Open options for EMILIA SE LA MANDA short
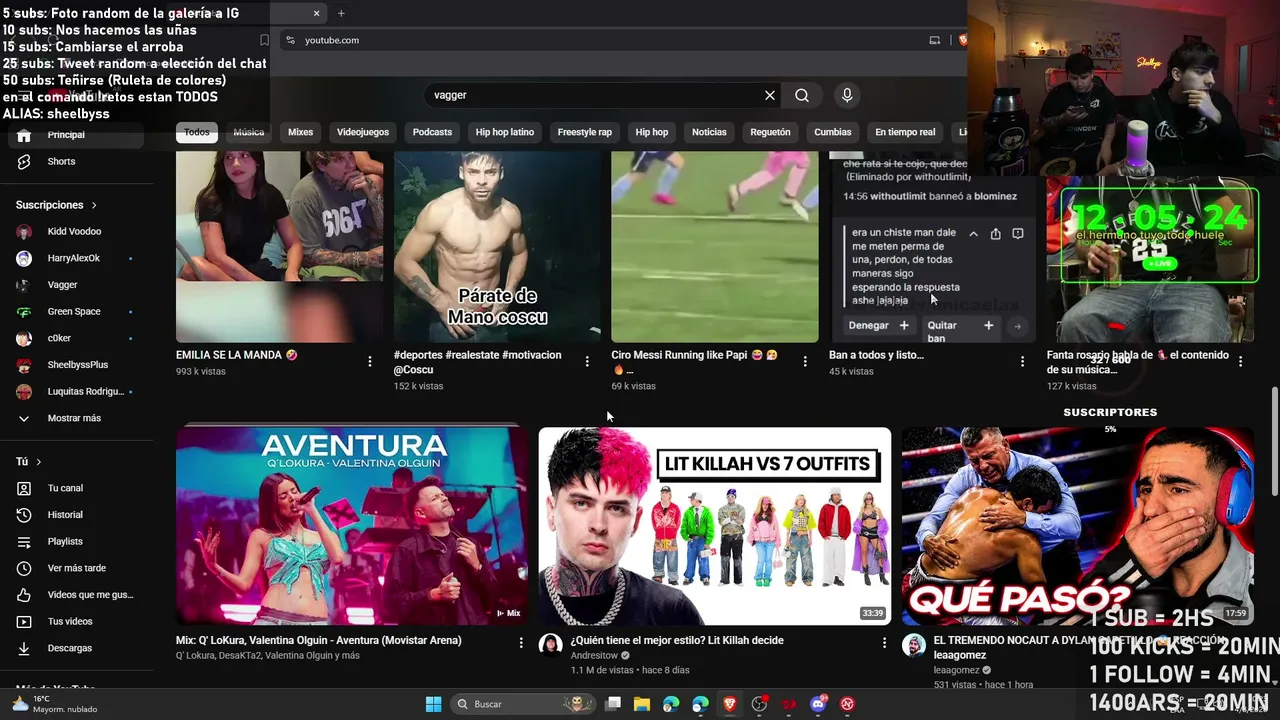 coord(370,361)
